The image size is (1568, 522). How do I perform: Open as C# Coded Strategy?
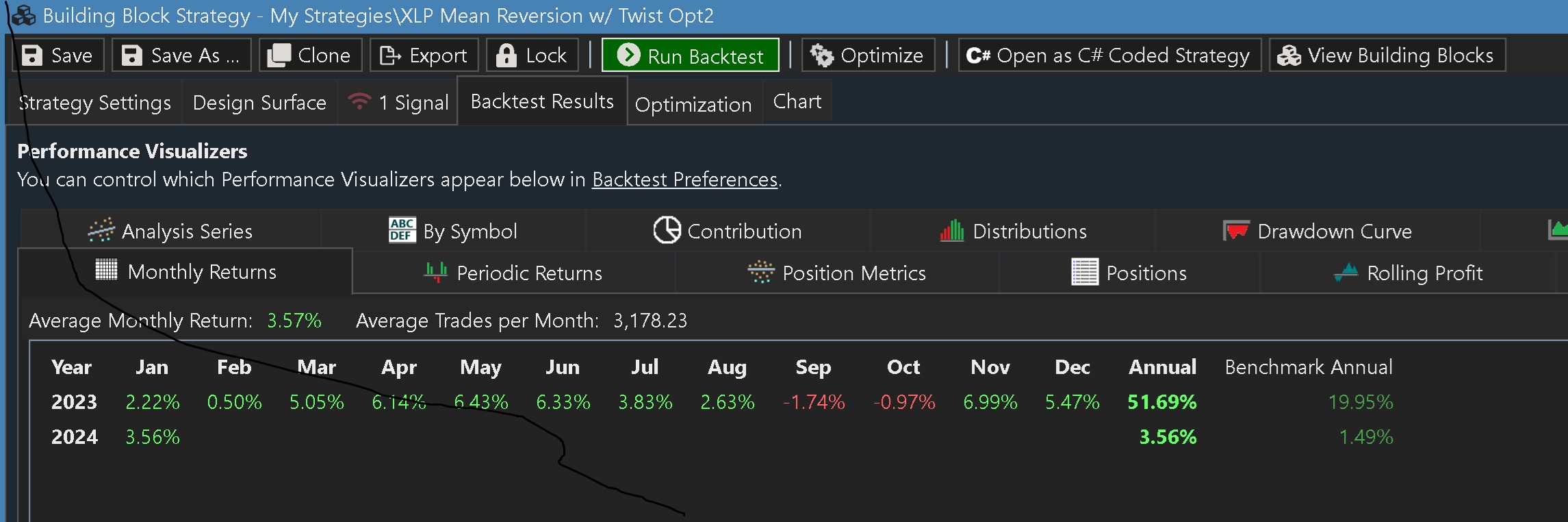[x=1109, y=55]
